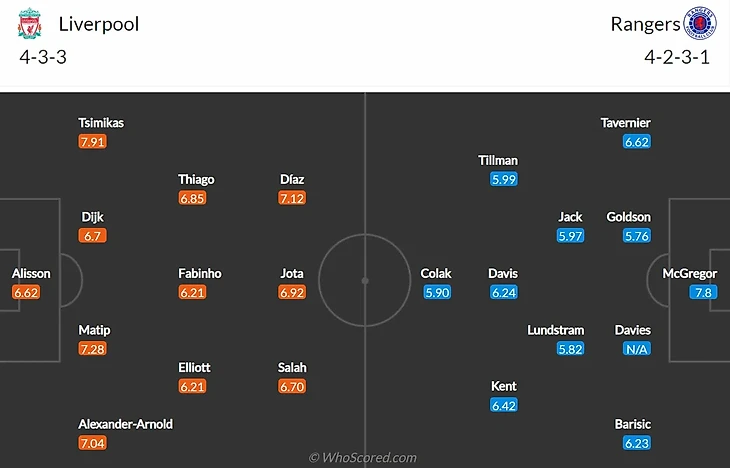The width and height of the screenshot is (730, 468).
Task: Click player name Lundstram
Action: click(x=555, y=330)
